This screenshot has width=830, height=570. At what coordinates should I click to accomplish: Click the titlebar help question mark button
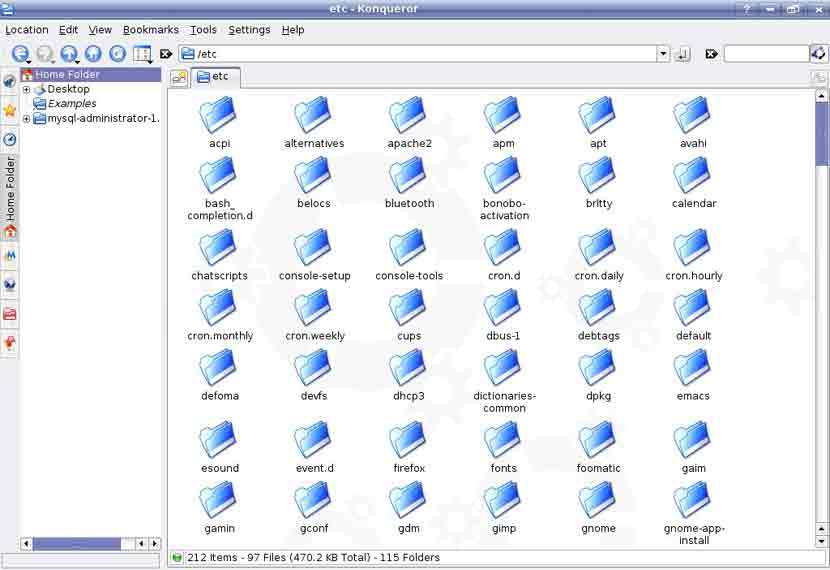point(747,9)
